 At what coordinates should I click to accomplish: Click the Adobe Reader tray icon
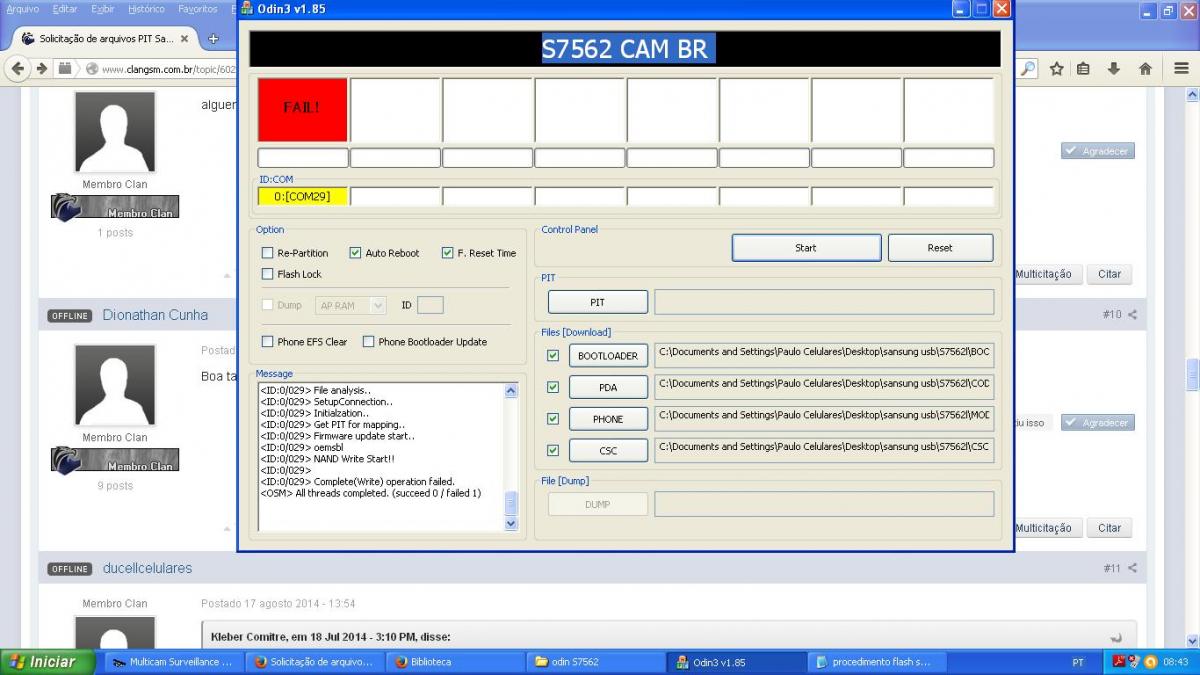1119,661
